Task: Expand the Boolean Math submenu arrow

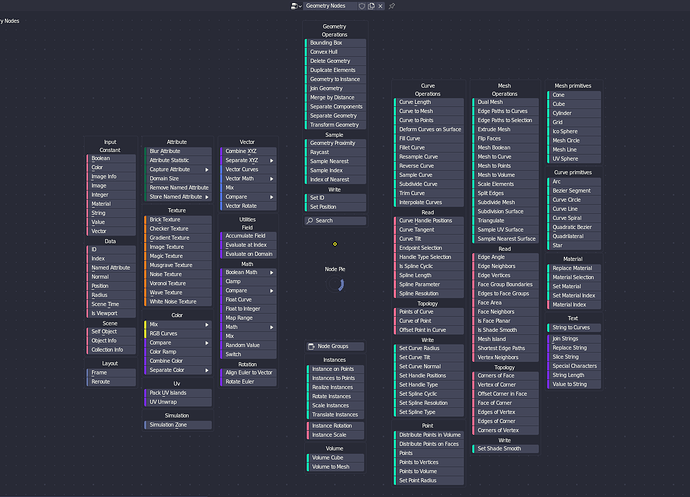Action: pos(272,272)
